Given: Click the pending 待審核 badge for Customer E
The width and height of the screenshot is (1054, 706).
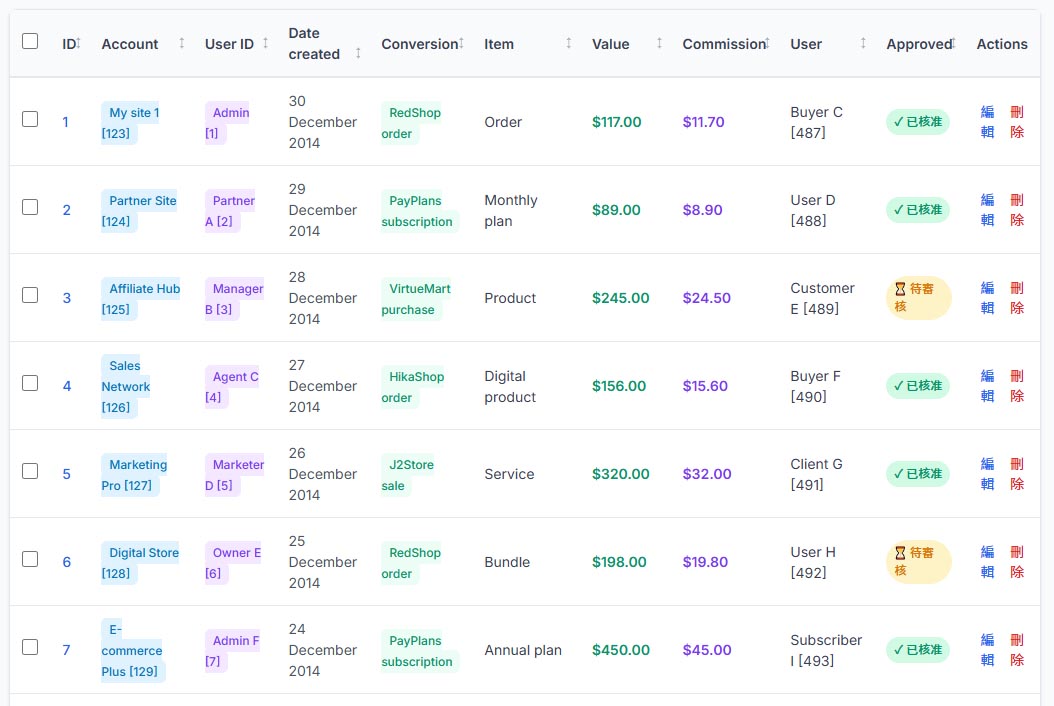Looking at the screenshot, I should (x=917, y=298).
